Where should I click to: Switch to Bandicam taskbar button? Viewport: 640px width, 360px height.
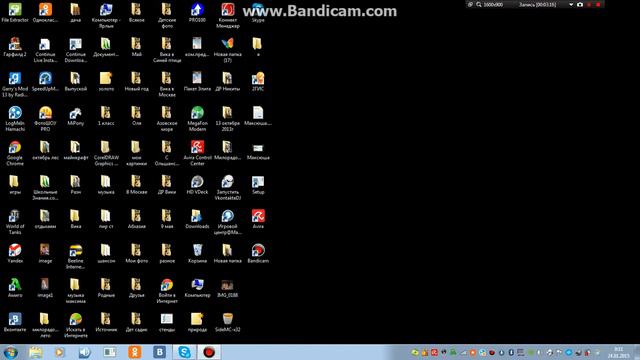[x=209, y=352]
